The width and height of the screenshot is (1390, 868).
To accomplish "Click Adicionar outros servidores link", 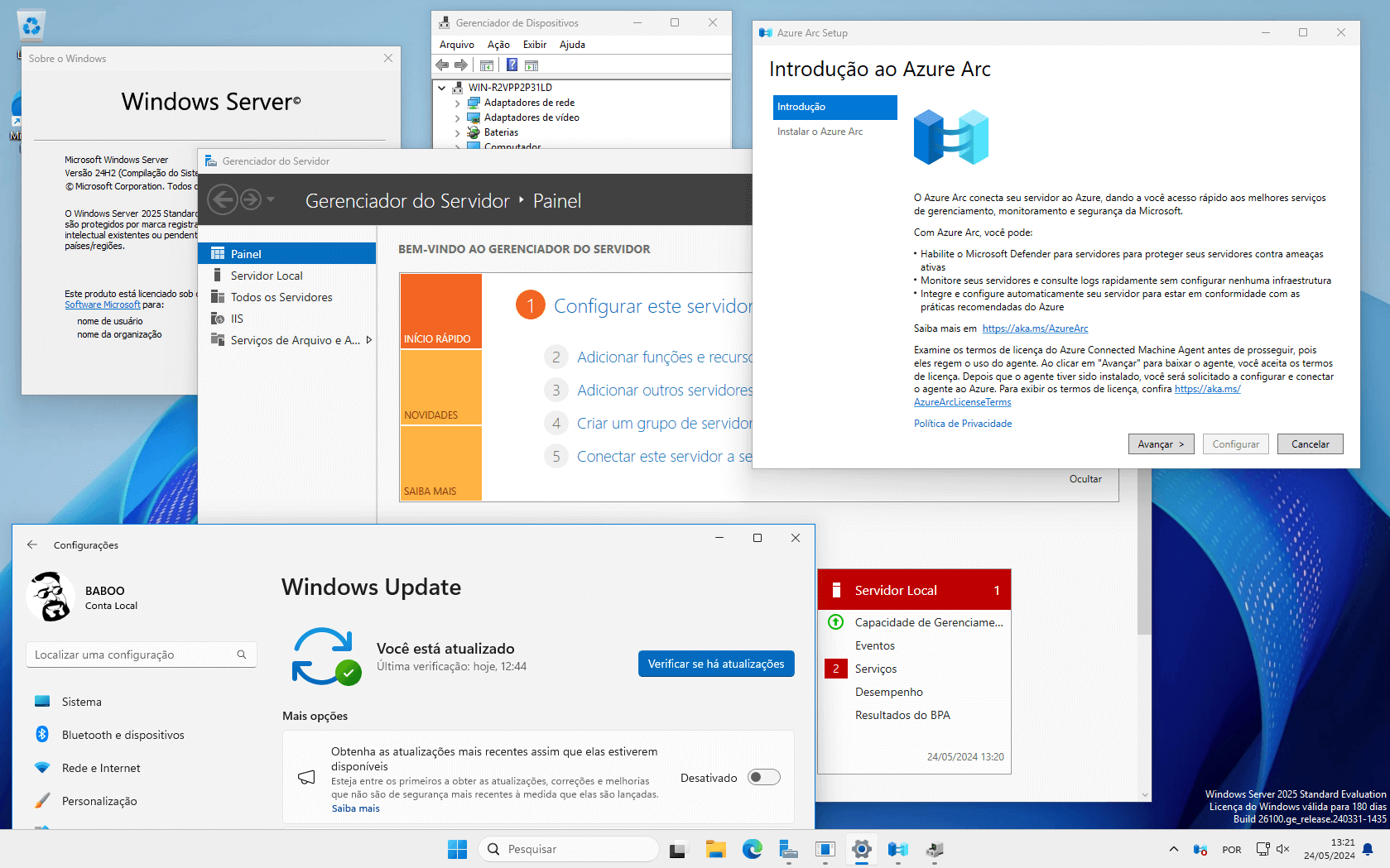I will coord(665,390).
